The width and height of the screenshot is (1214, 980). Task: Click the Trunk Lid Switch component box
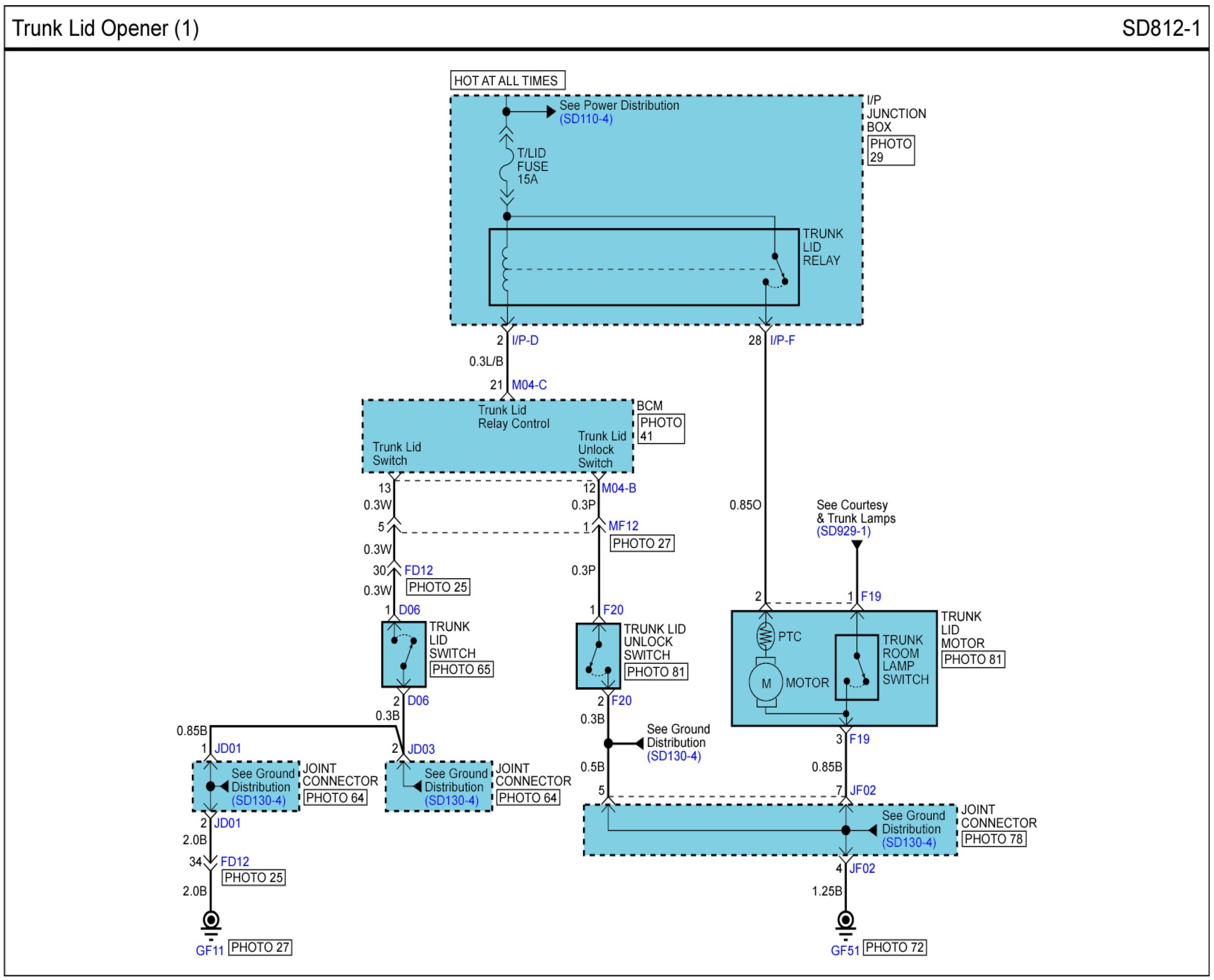point(403,654)
